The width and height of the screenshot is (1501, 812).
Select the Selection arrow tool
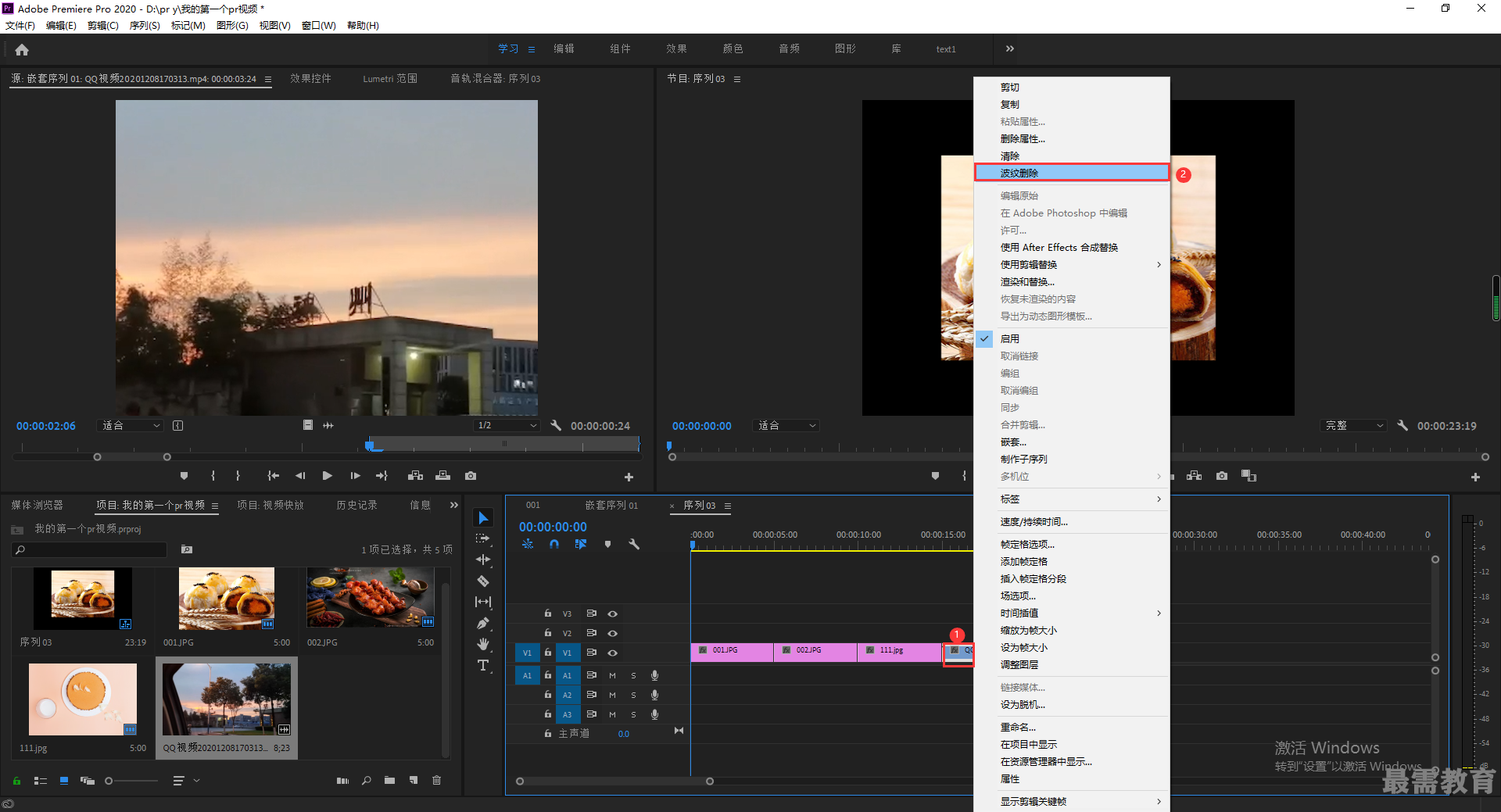pyautogui.click(x=483, y=517)
